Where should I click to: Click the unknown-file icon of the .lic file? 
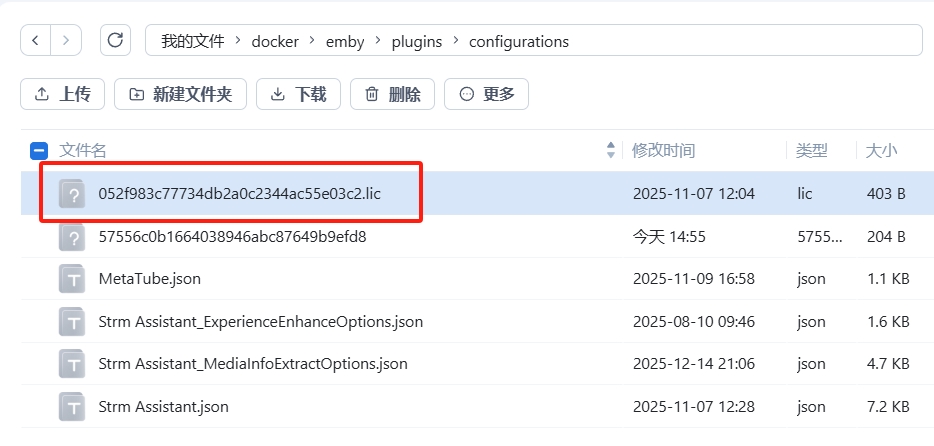click(x=71, y=194)
